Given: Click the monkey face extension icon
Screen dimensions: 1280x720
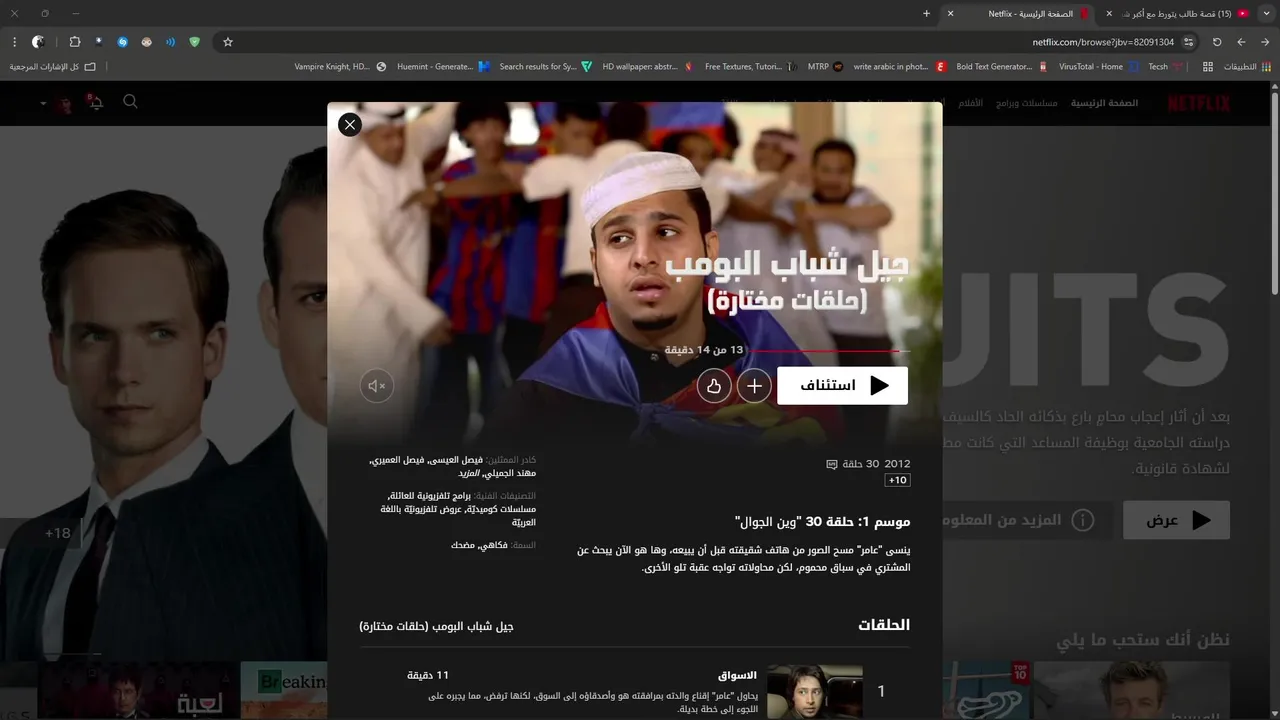Looking at the screenshot, I should pyautogui.click(x=147, y=42).
